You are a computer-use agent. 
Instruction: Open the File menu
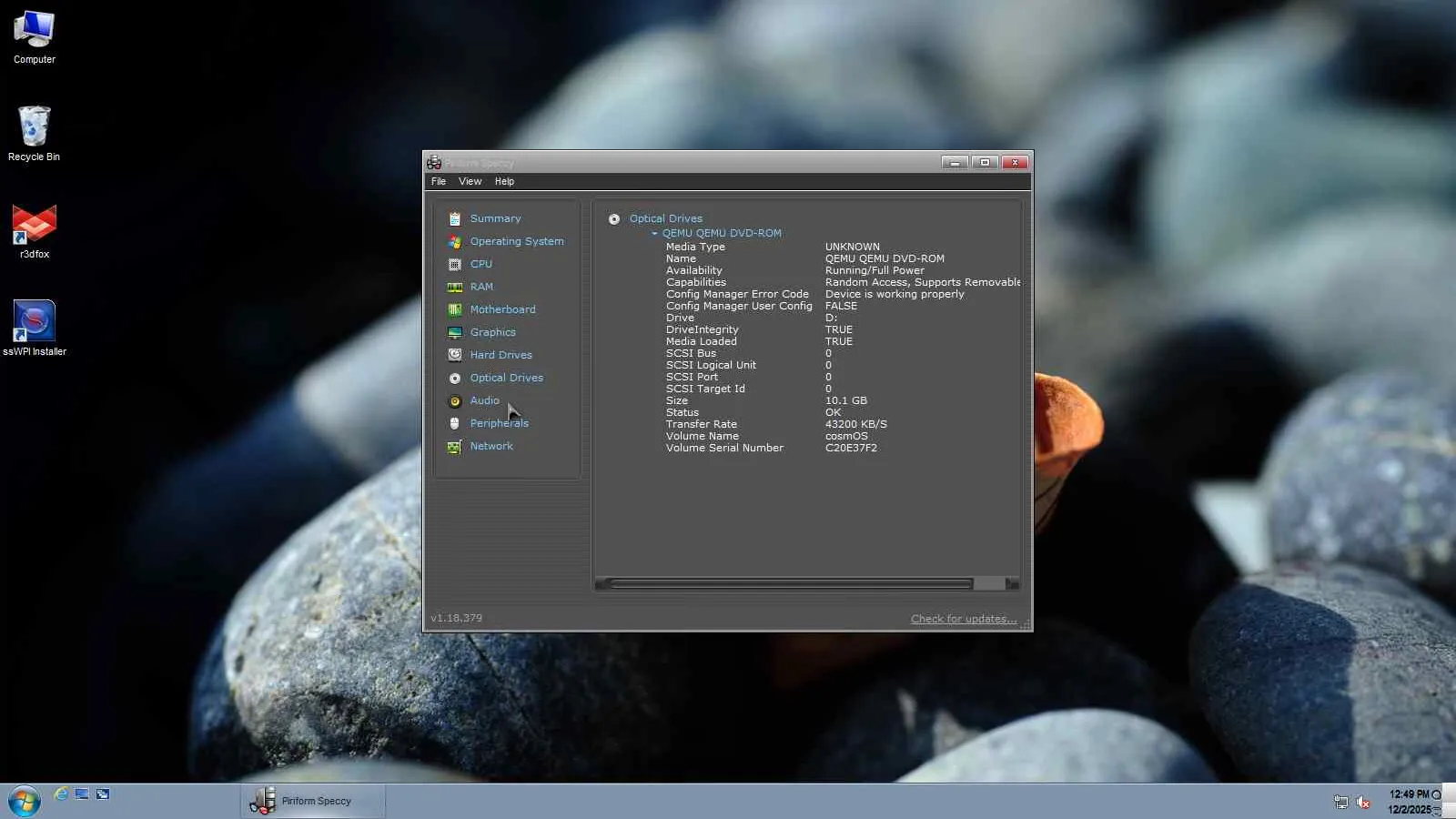tap(439, 181)
